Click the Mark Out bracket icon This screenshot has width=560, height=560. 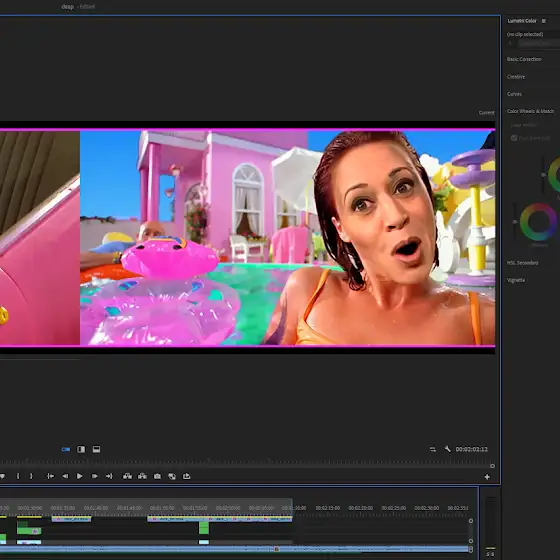(31, 476)
